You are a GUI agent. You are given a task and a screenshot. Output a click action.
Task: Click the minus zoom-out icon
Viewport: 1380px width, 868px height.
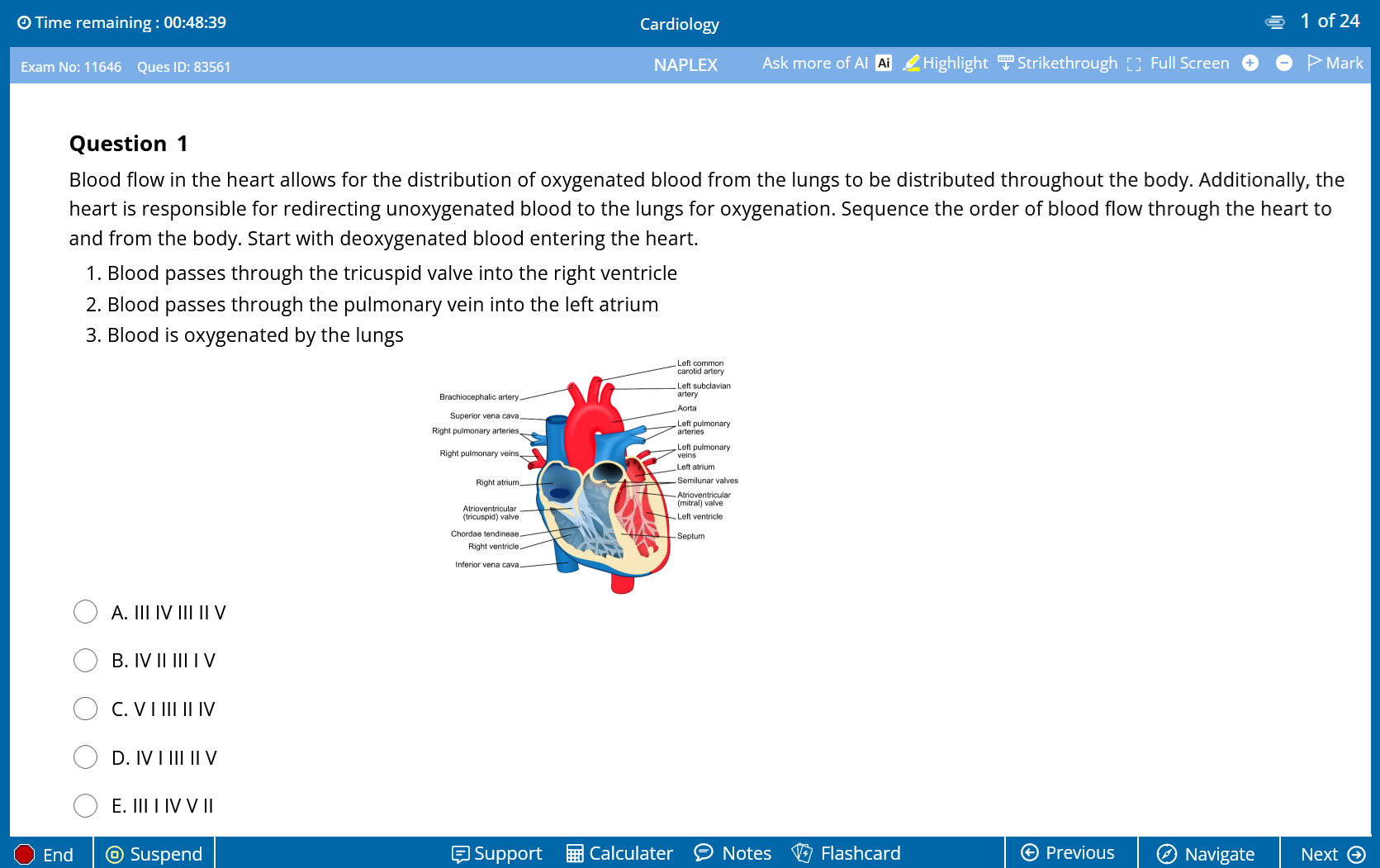point(1283,64)
